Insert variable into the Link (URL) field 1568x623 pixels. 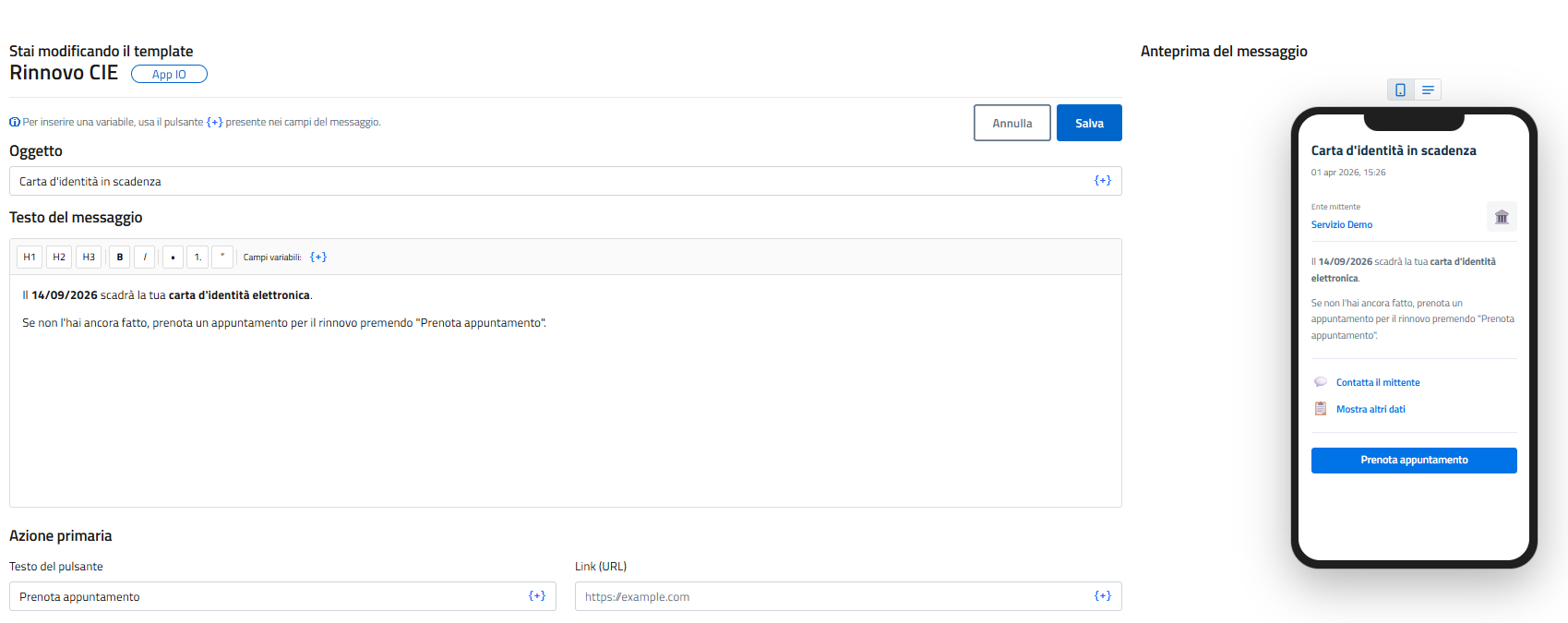pyautogui.click(x=1102, y=596)
